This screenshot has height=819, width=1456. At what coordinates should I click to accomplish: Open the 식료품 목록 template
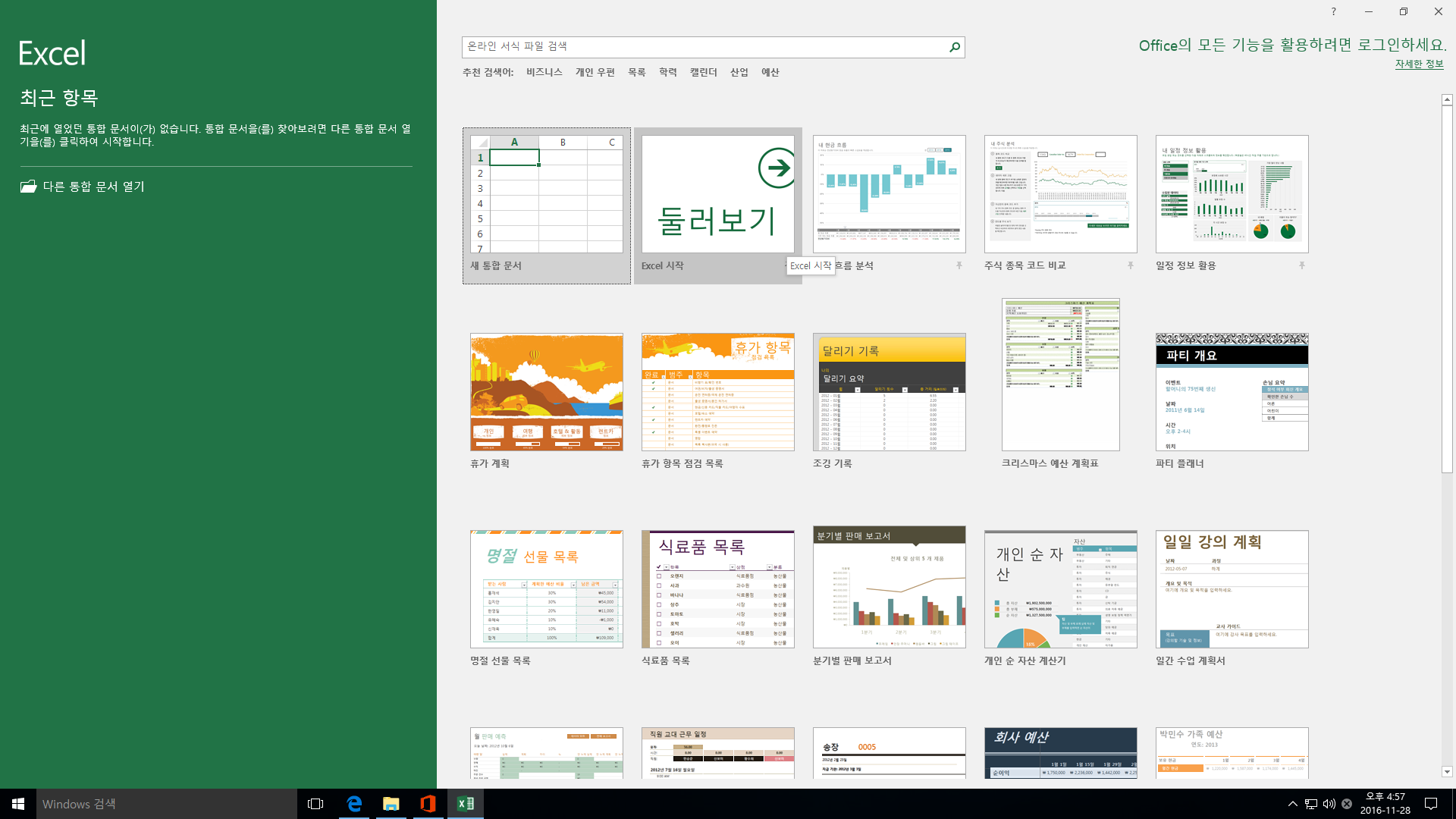tap(718, 589)
